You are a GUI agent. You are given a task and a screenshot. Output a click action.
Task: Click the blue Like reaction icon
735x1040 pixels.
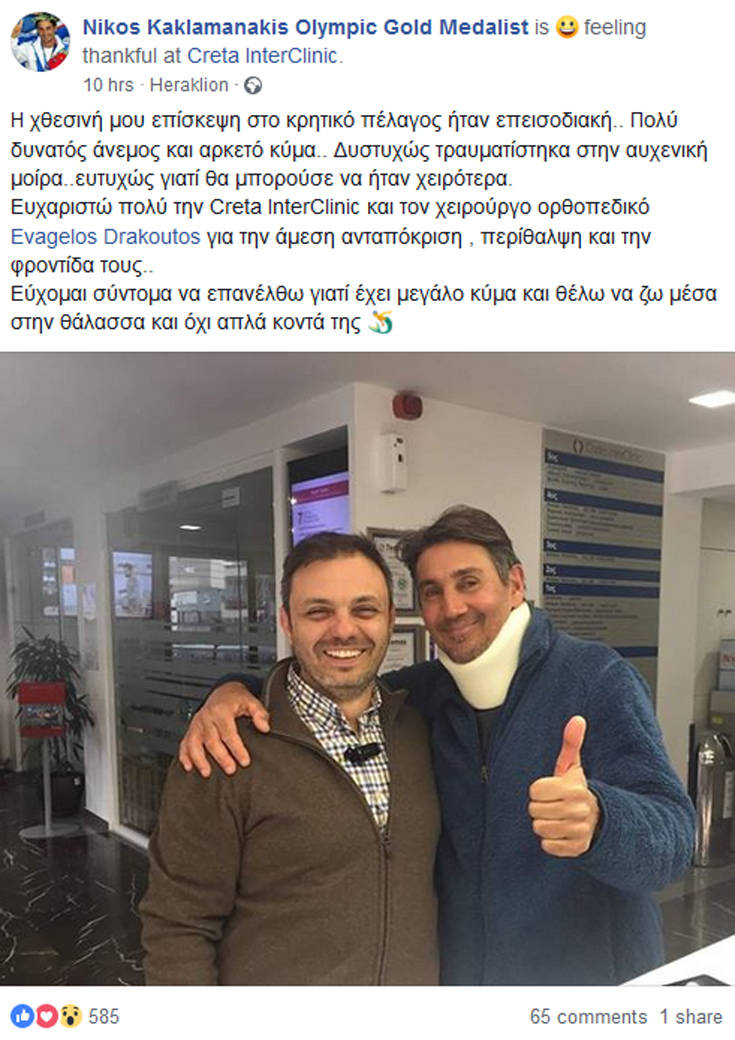coord(22,1016)
